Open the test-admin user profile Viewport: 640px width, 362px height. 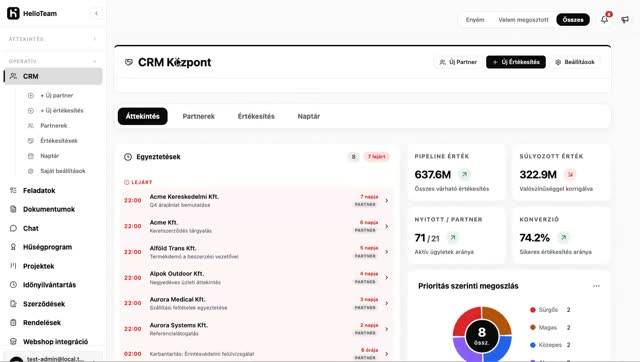[53, 358]
